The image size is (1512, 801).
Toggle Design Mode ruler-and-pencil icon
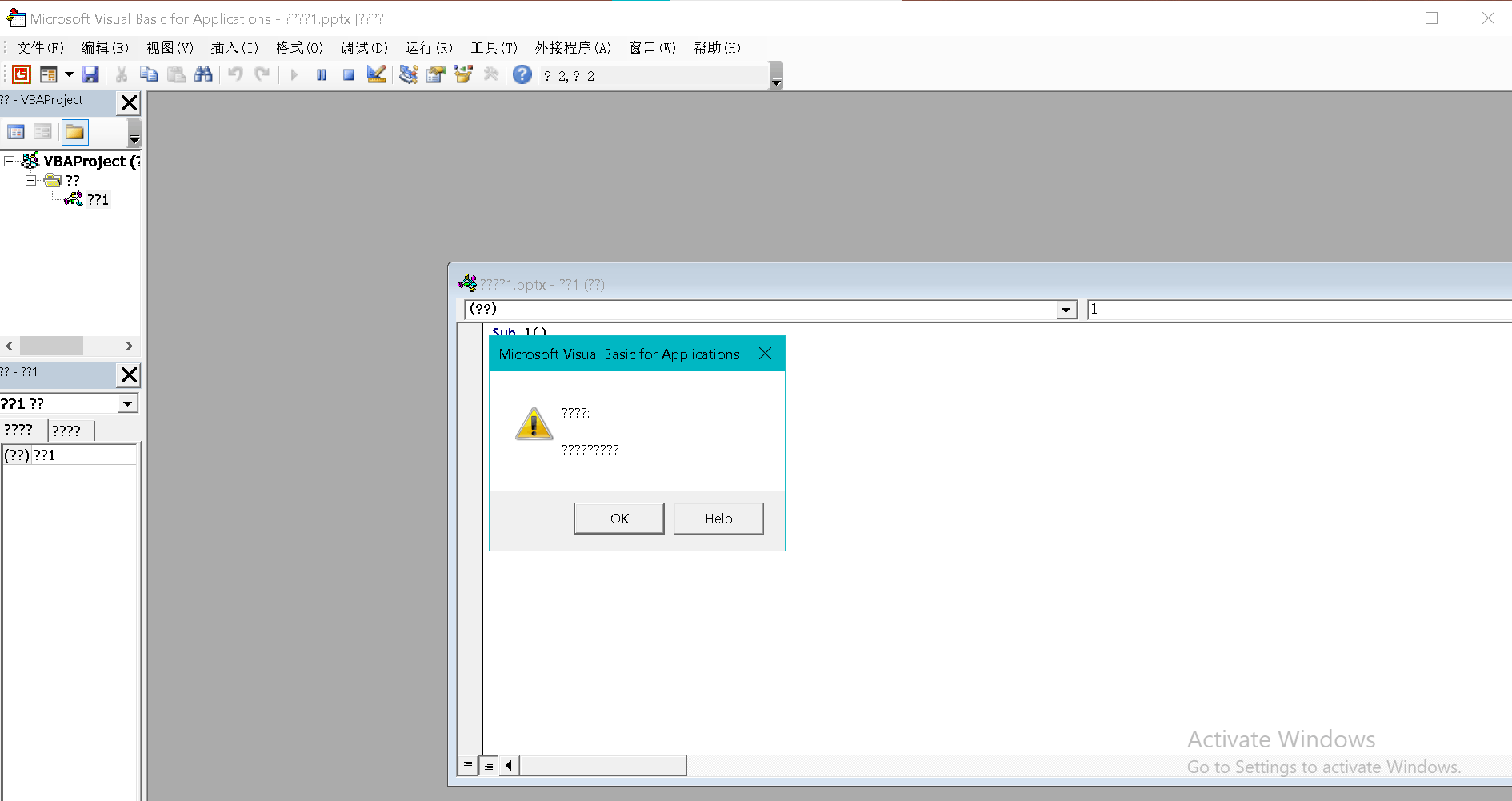click(x=376, y=74)
